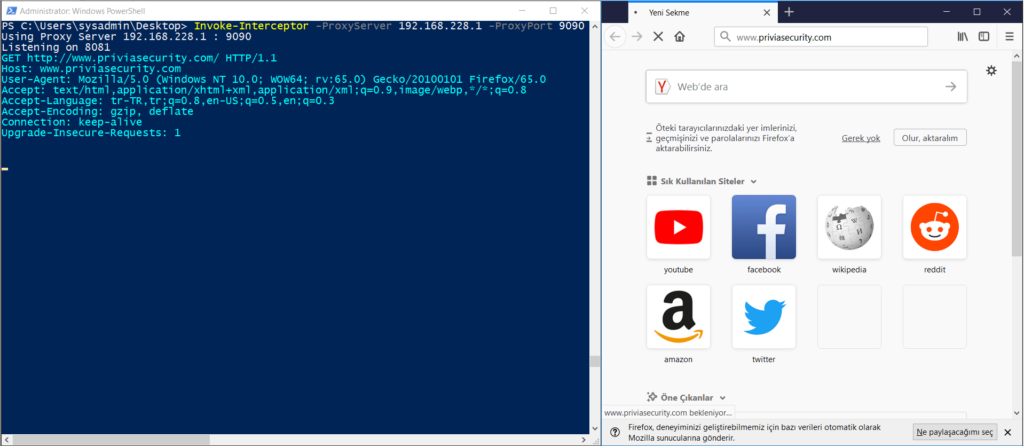This screenshot has width=1024, height=446.
Task: Close the Yeni Sekme tab
Action: [x=766, y=12]
